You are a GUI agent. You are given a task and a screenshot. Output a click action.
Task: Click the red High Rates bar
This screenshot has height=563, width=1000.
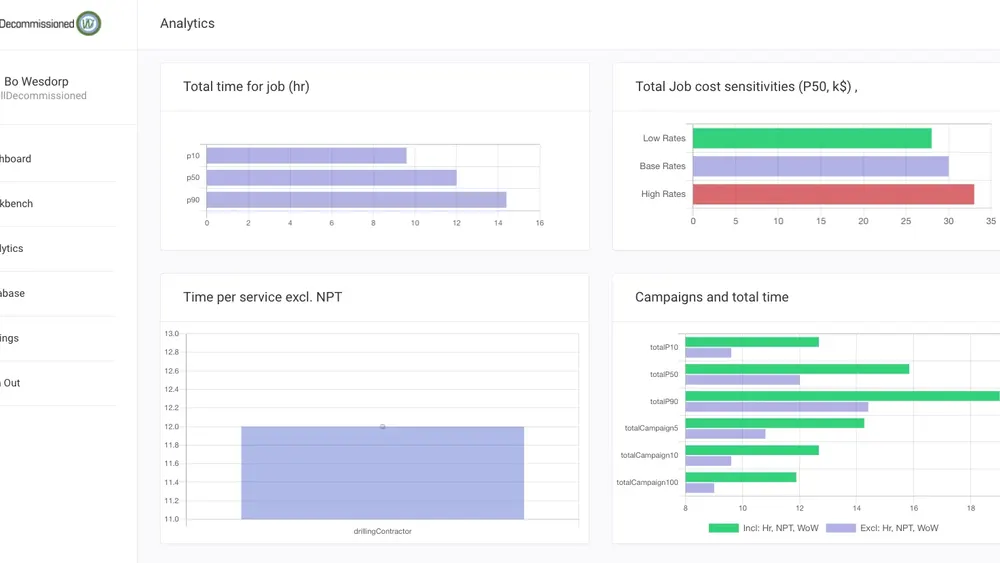pos(834,194)
